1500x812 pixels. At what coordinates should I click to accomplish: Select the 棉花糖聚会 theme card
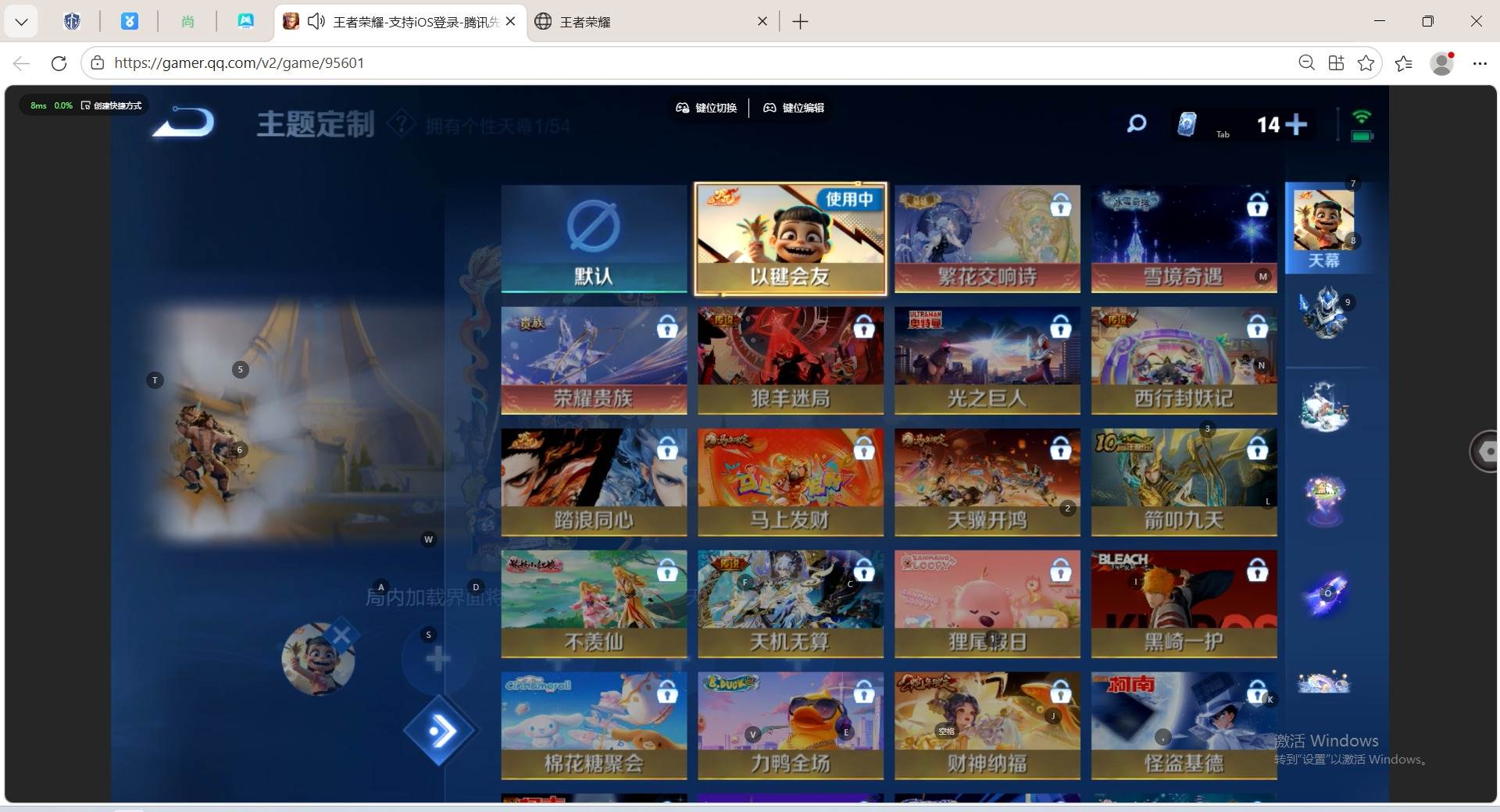(x=594, y=726)
